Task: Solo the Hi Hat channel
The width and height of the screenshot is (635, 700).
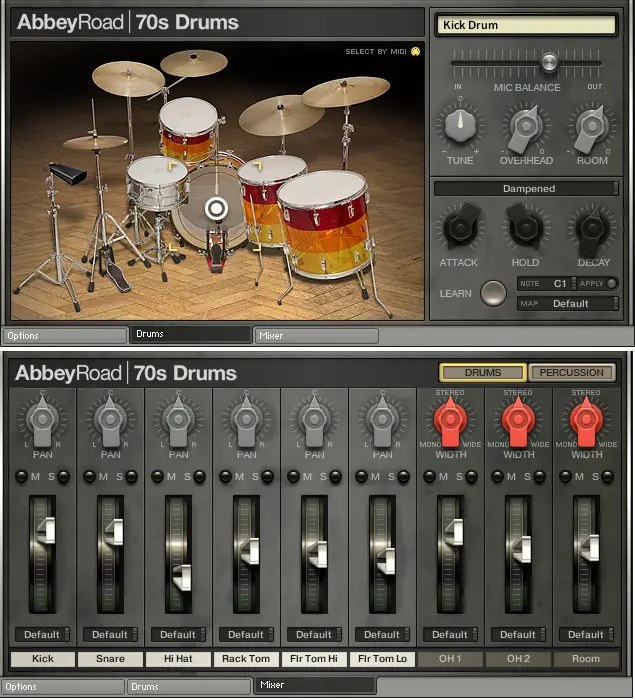Action: (199, 476)
